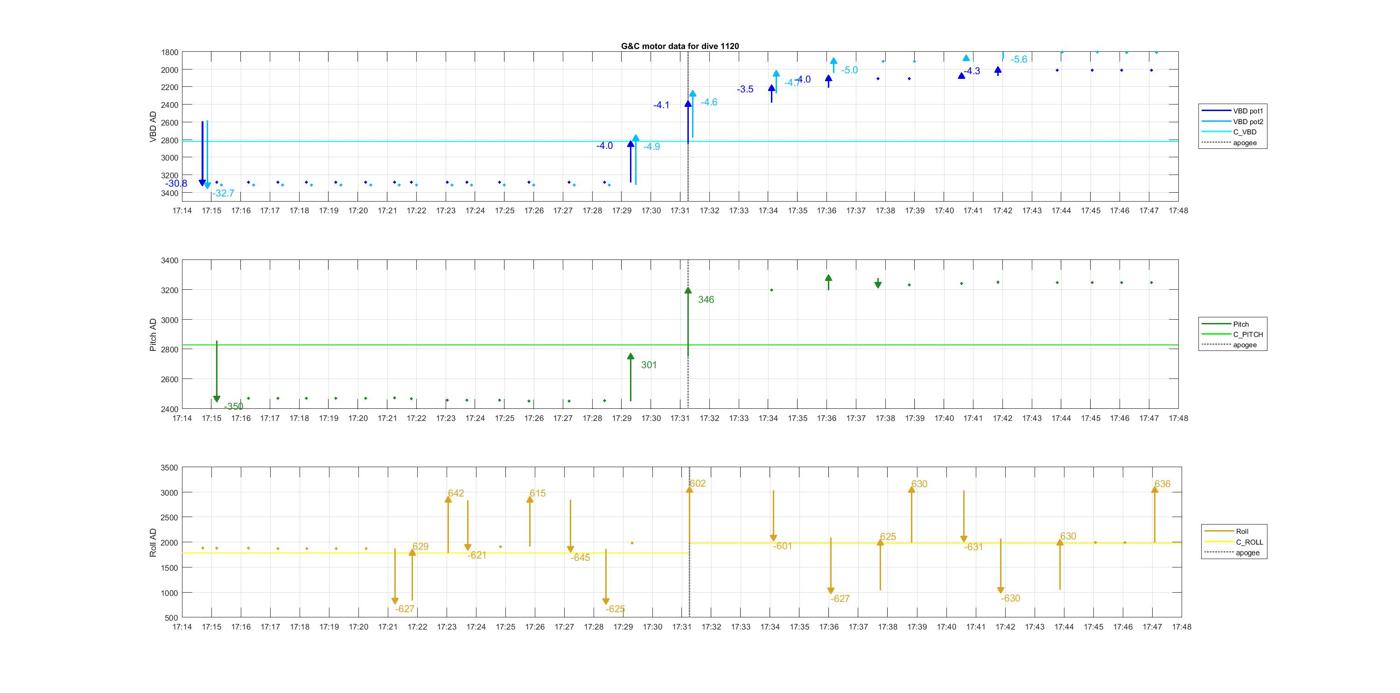Click the '602' roll data label
The image size is (1400, 693).
(x=698, y=484)
